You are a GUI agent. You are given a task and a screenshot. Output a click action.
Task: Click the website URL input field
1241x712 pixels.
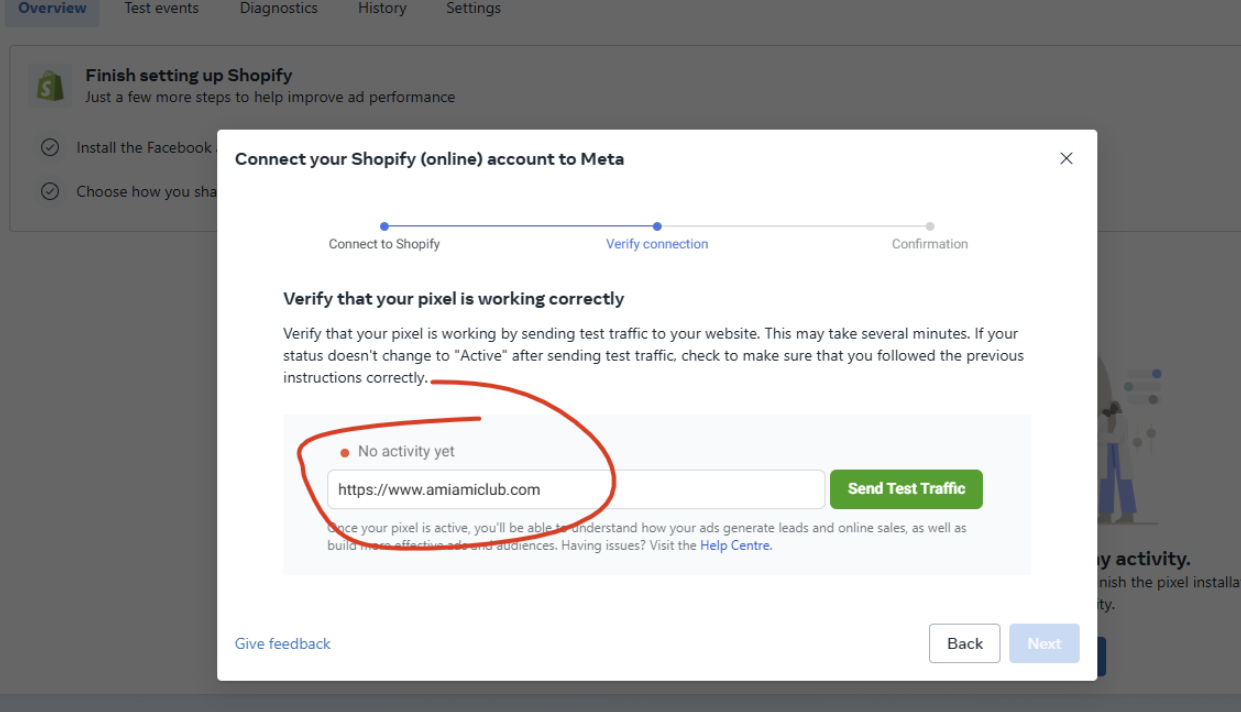[x=575, y=490]
